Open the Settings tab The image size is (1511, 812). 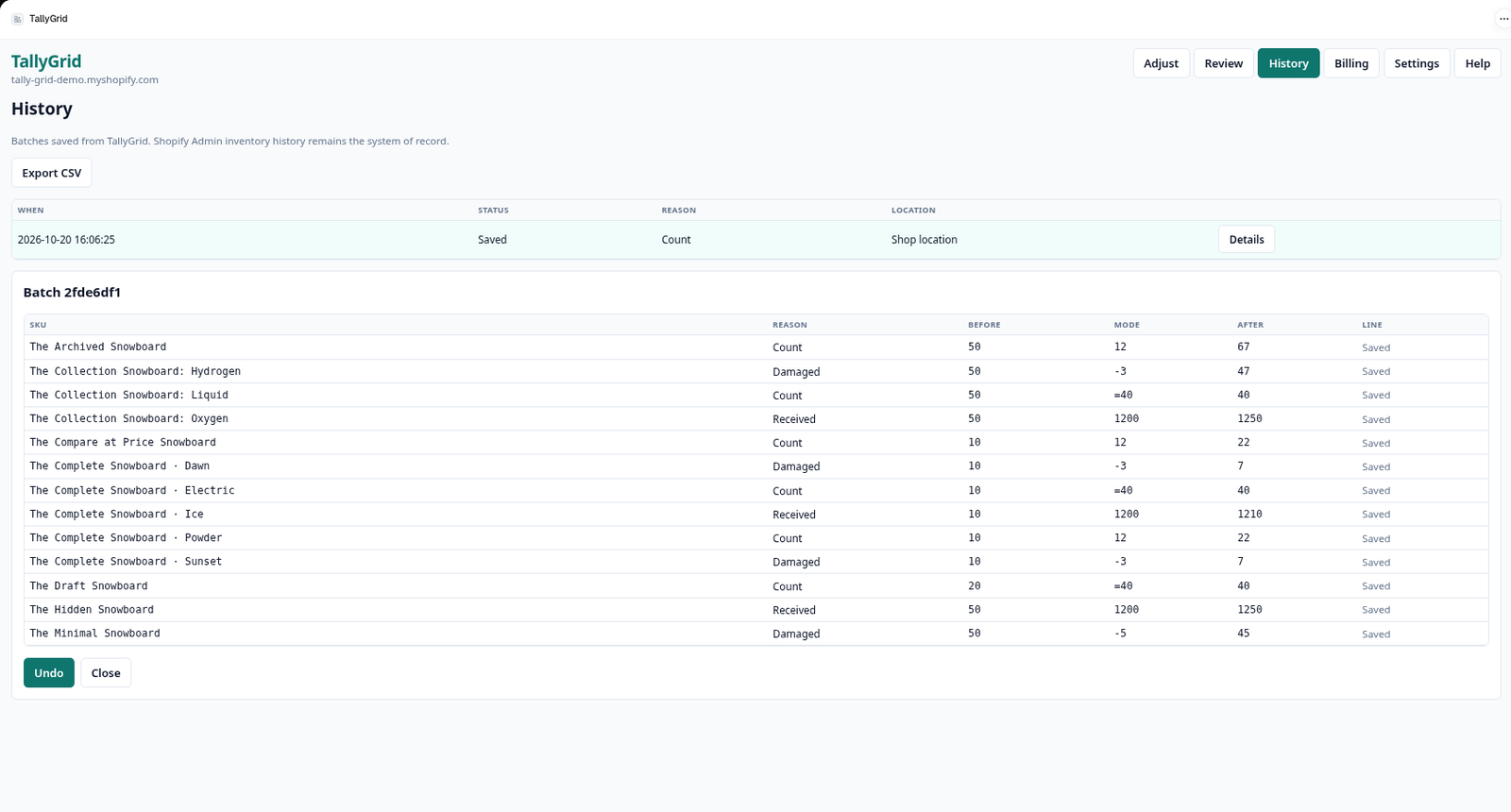1417,63
